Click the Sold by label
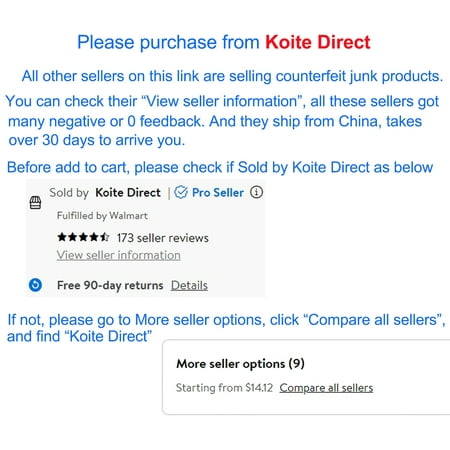 pyautogui.click(x=69, y=193)
